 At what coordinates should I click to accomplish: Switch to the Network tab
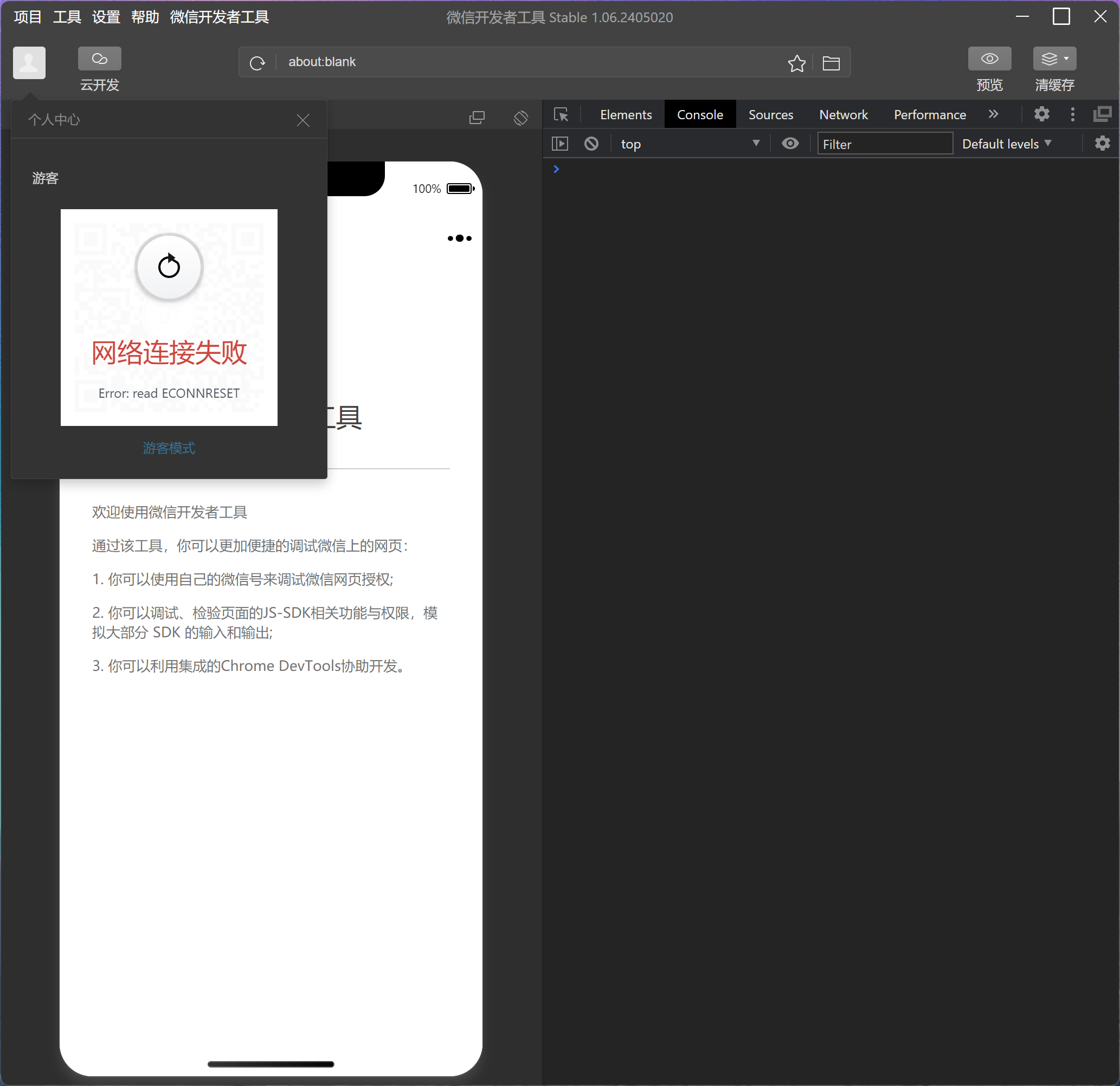pos(843,115)
